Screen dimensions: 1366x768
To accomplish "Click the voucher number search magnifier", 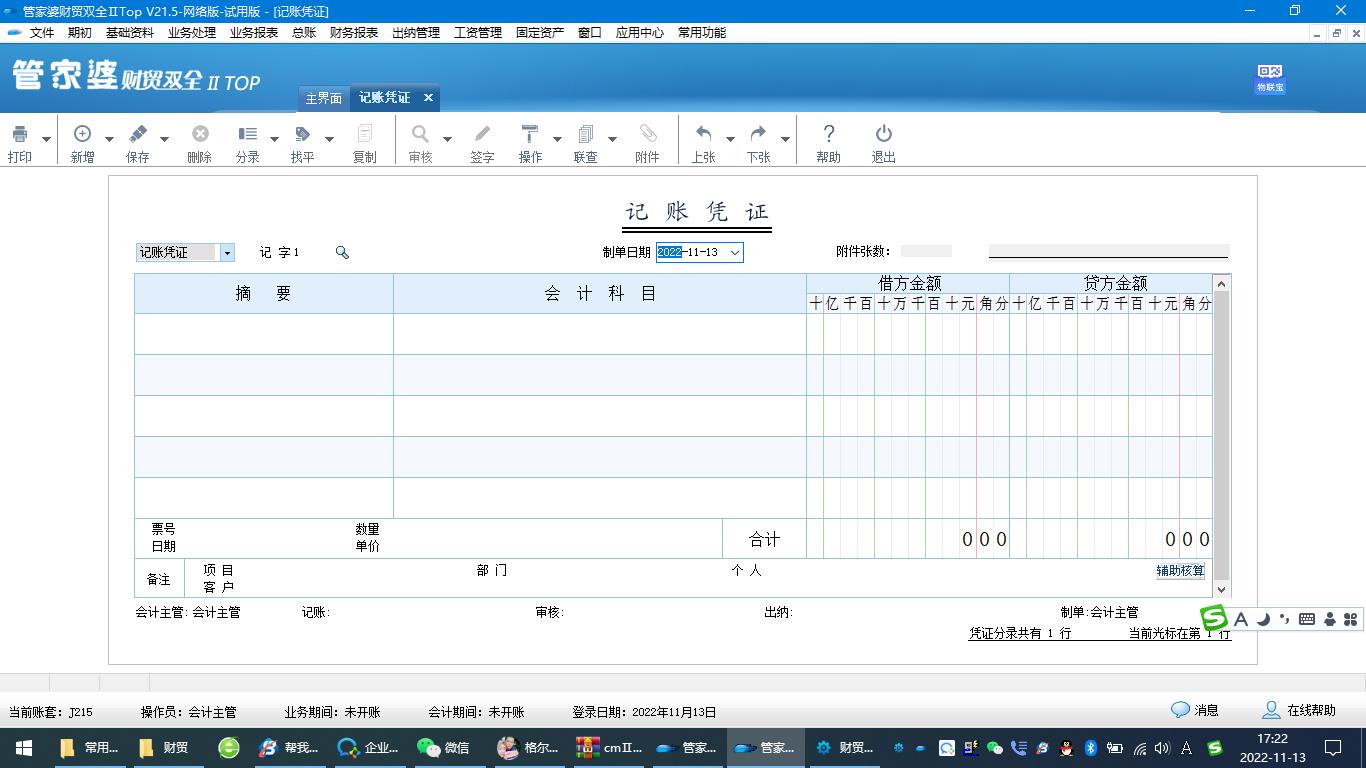I will click(342, 253).
